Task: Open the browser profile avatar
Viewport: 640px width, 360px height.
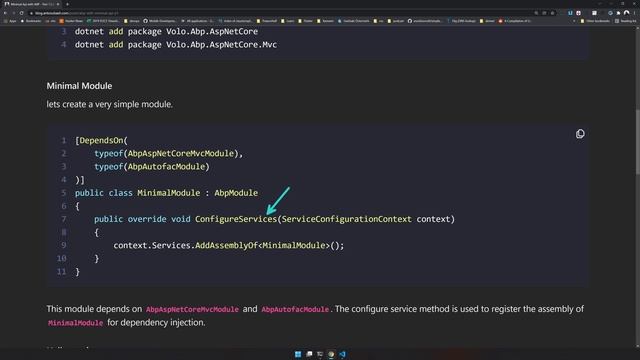Action: click(x=627, y=13)
